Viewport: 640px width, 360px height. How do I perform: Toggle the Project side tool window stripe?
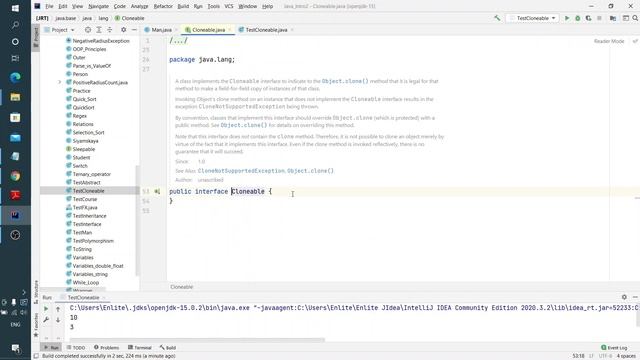[x=36, y=37]
